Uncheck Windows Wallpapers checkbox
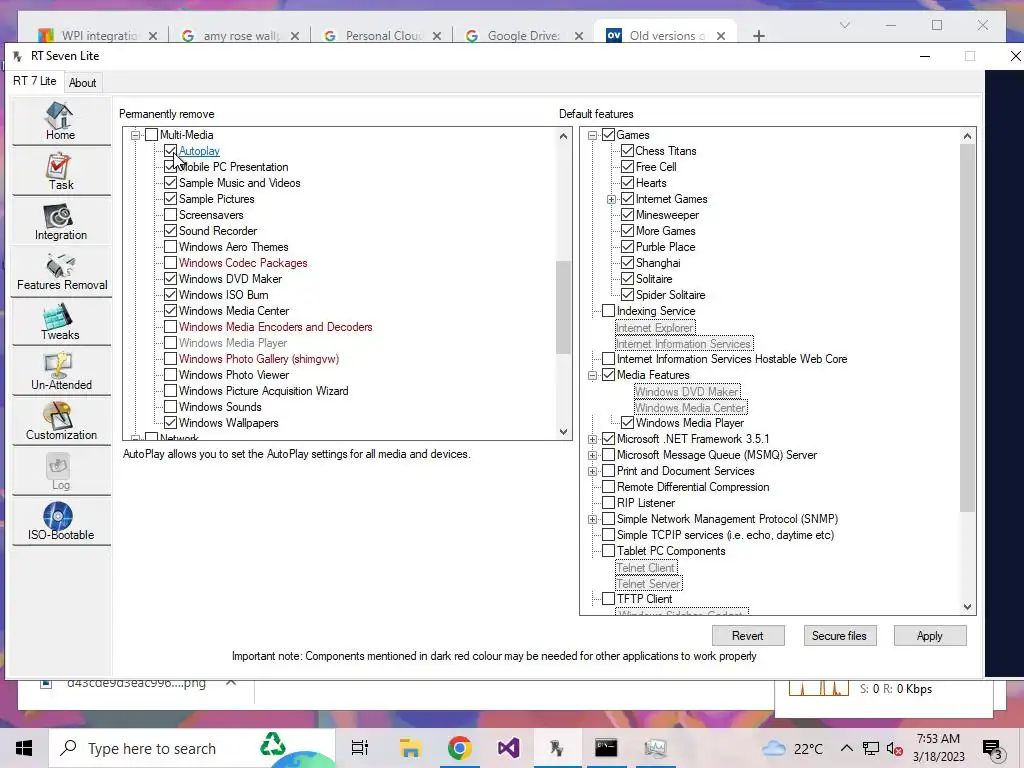The height and width of the screenshot is (768, 1024). [170, 423]
